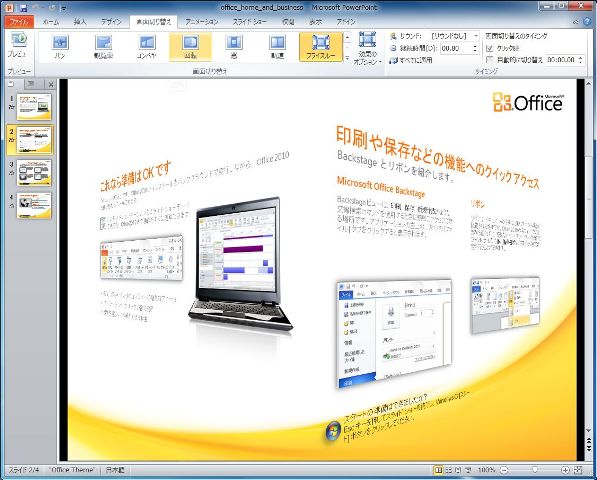Select slide 1 thumbnail

click(x=34, y=107)
